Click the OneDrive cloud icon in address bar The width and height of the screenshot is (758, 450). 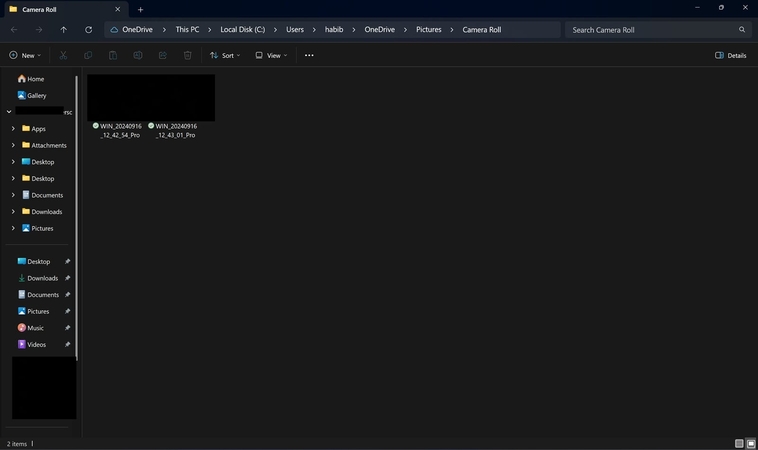pos(114,30)
